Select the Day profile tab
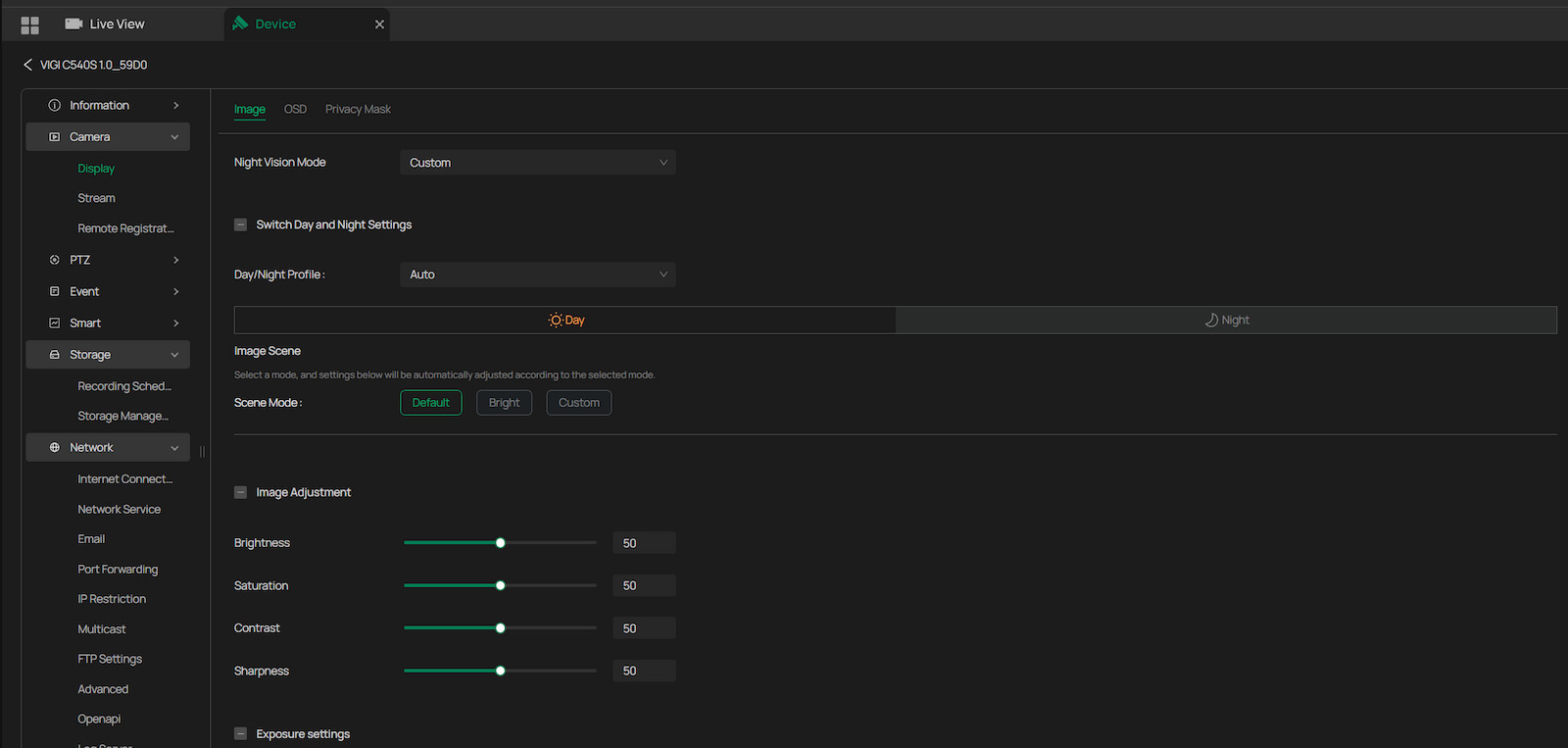Image resolution: width=1568 pixels, height=748 pixels. coord(565,320)
